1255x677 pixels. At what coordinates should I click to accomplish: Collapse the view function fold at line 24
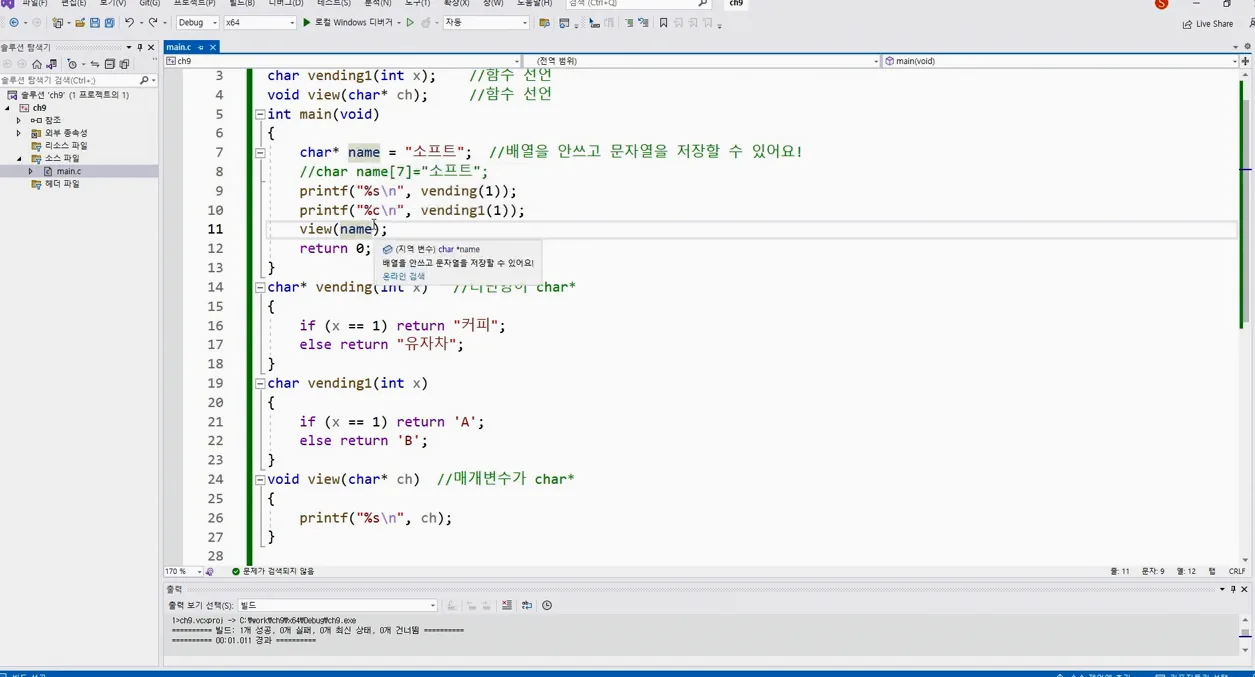[x=259, y=479]
